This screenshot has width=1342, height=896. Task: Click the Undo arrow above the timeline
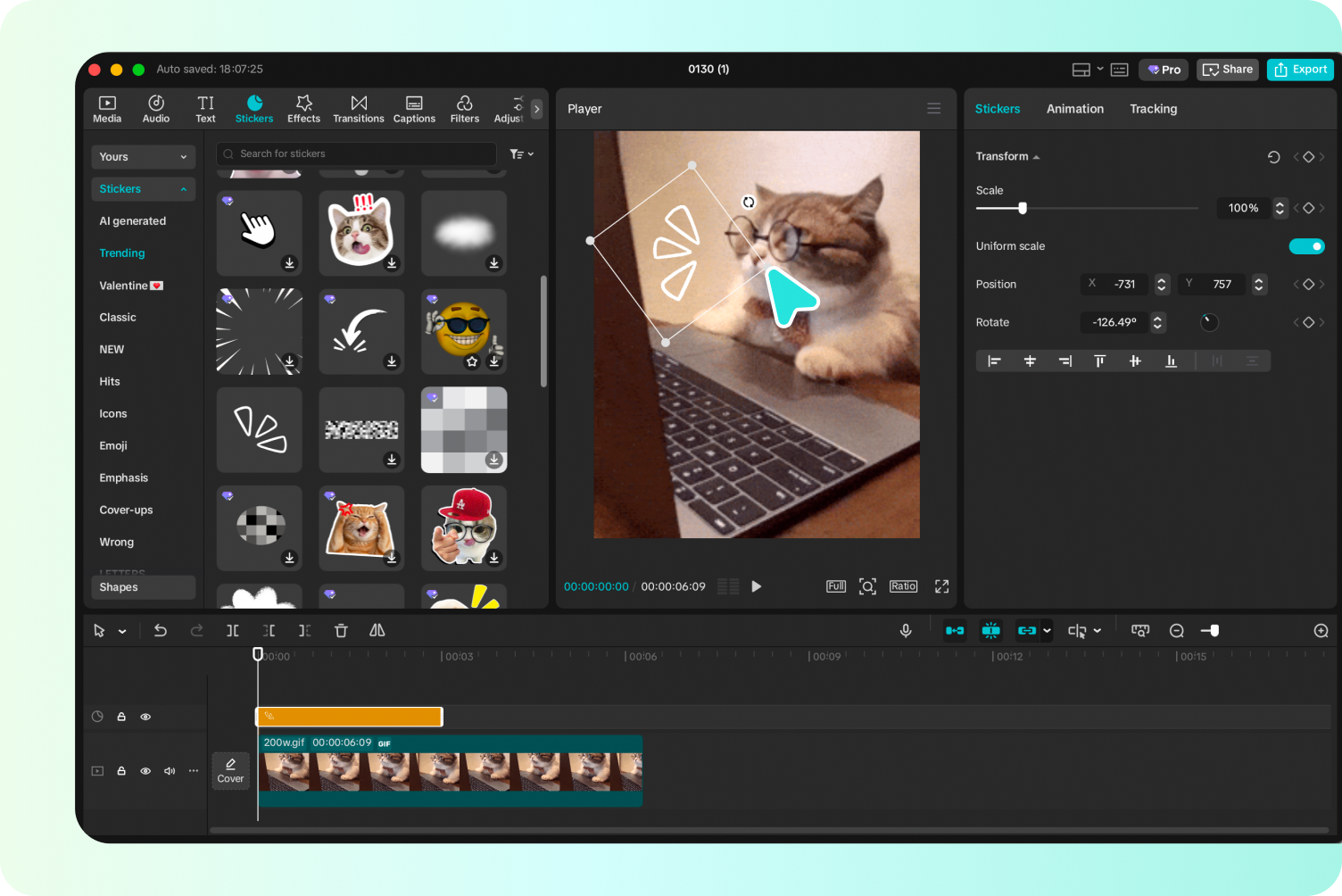point(161,630)
